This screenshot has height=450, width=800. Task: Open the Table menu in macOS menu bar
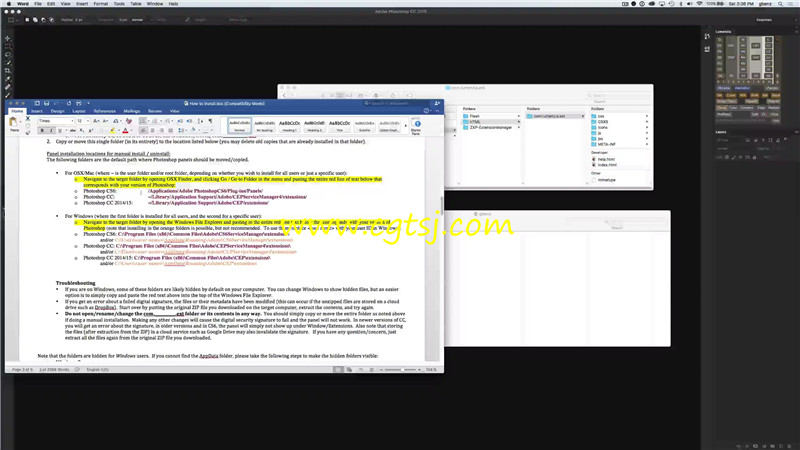(136, 4)
